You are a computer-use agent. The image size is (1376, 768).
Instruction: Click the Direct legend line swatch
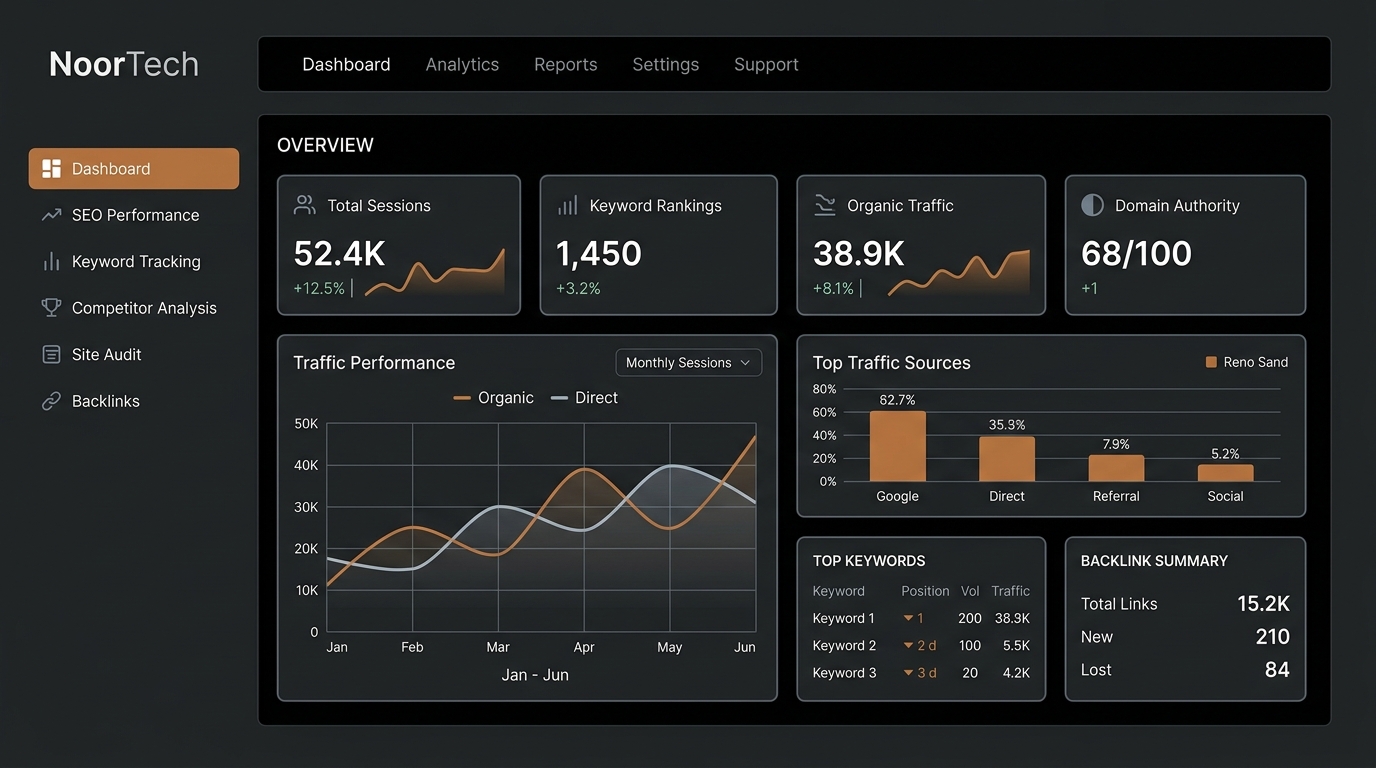click(559, 398)
